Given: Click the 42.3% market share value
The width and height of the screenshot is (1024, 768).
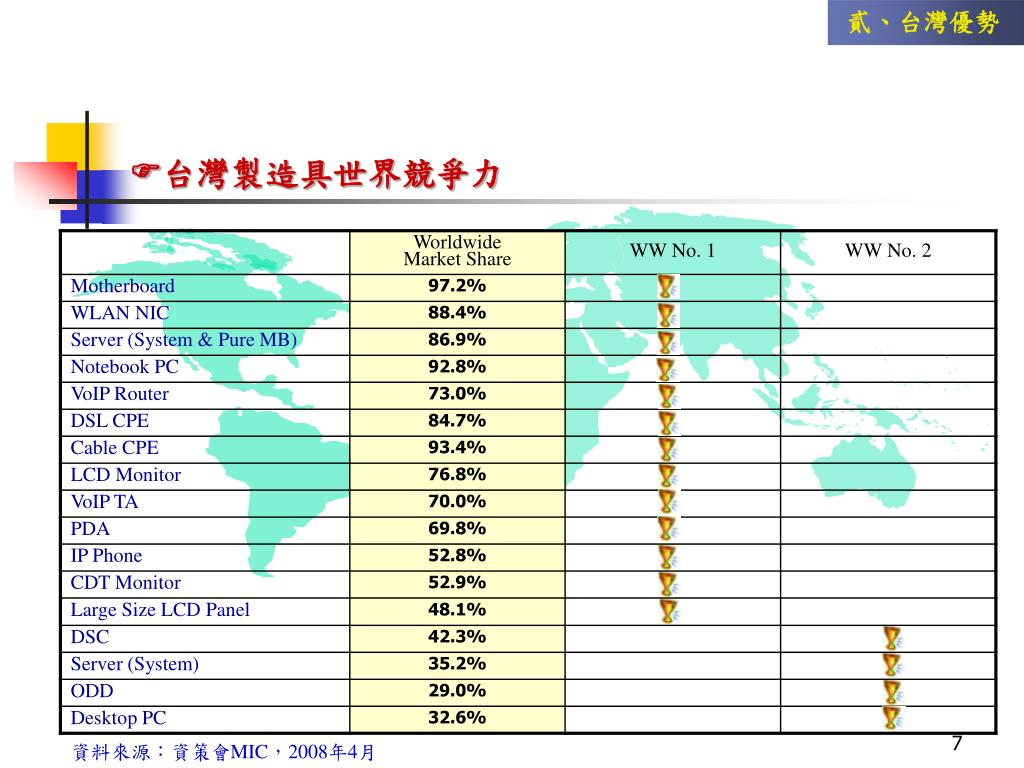Looking at the screenshot, I should pos(457,637).
